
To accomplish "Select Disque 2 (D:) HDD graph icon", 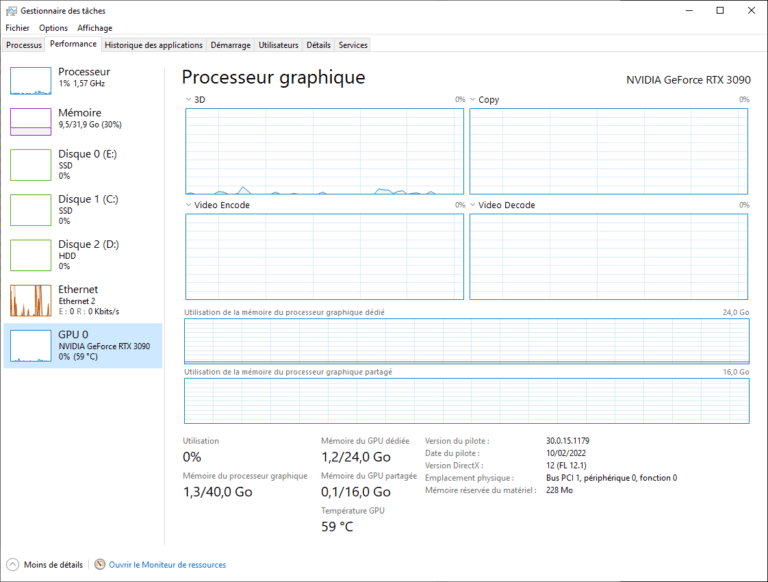I will (30, 254).
